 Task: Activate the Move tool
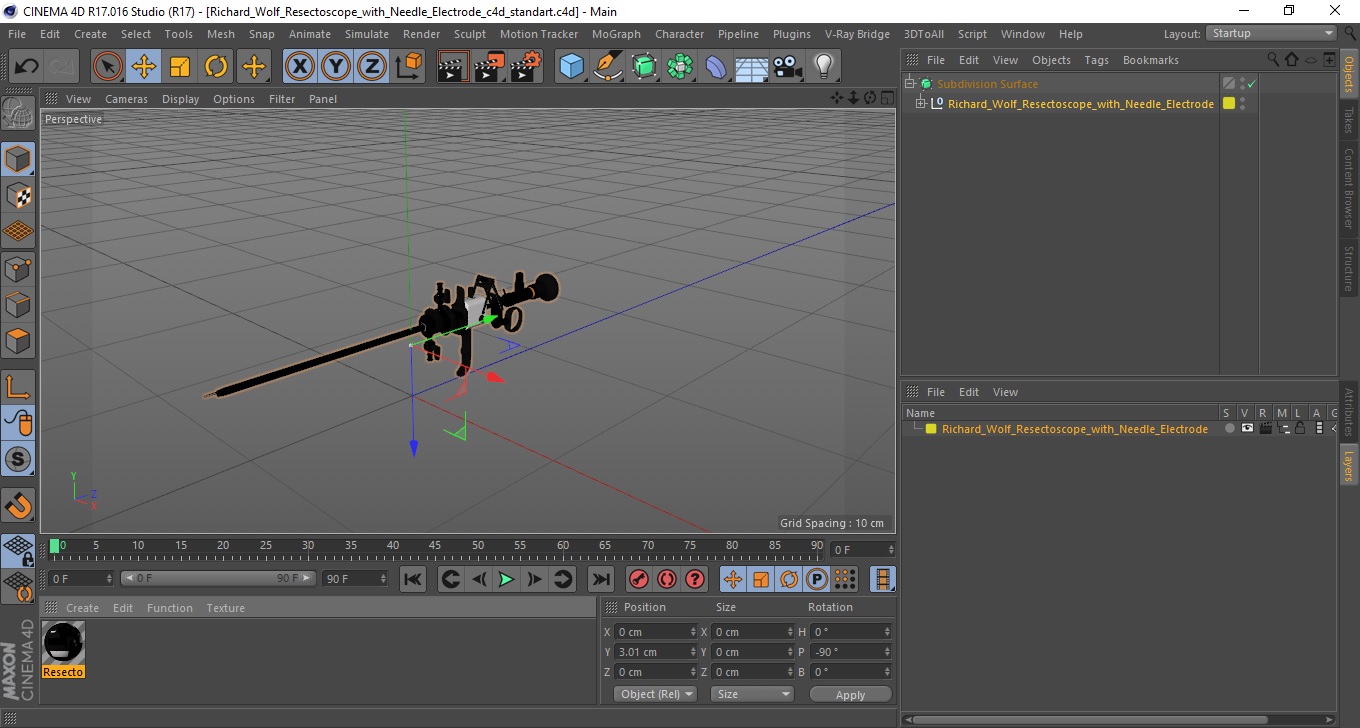coord(144,67)
